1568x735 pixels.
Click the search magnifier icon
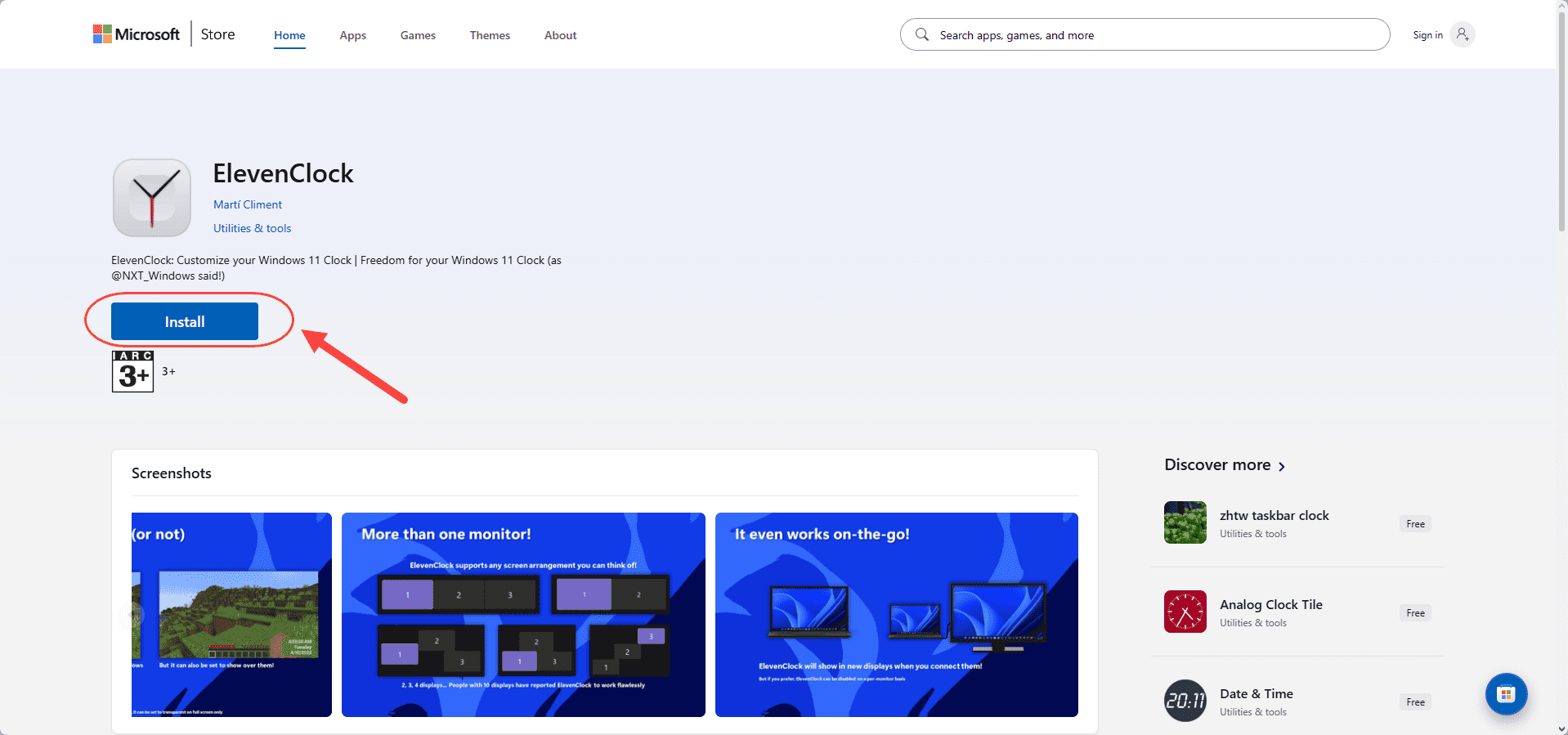[922, 34]
